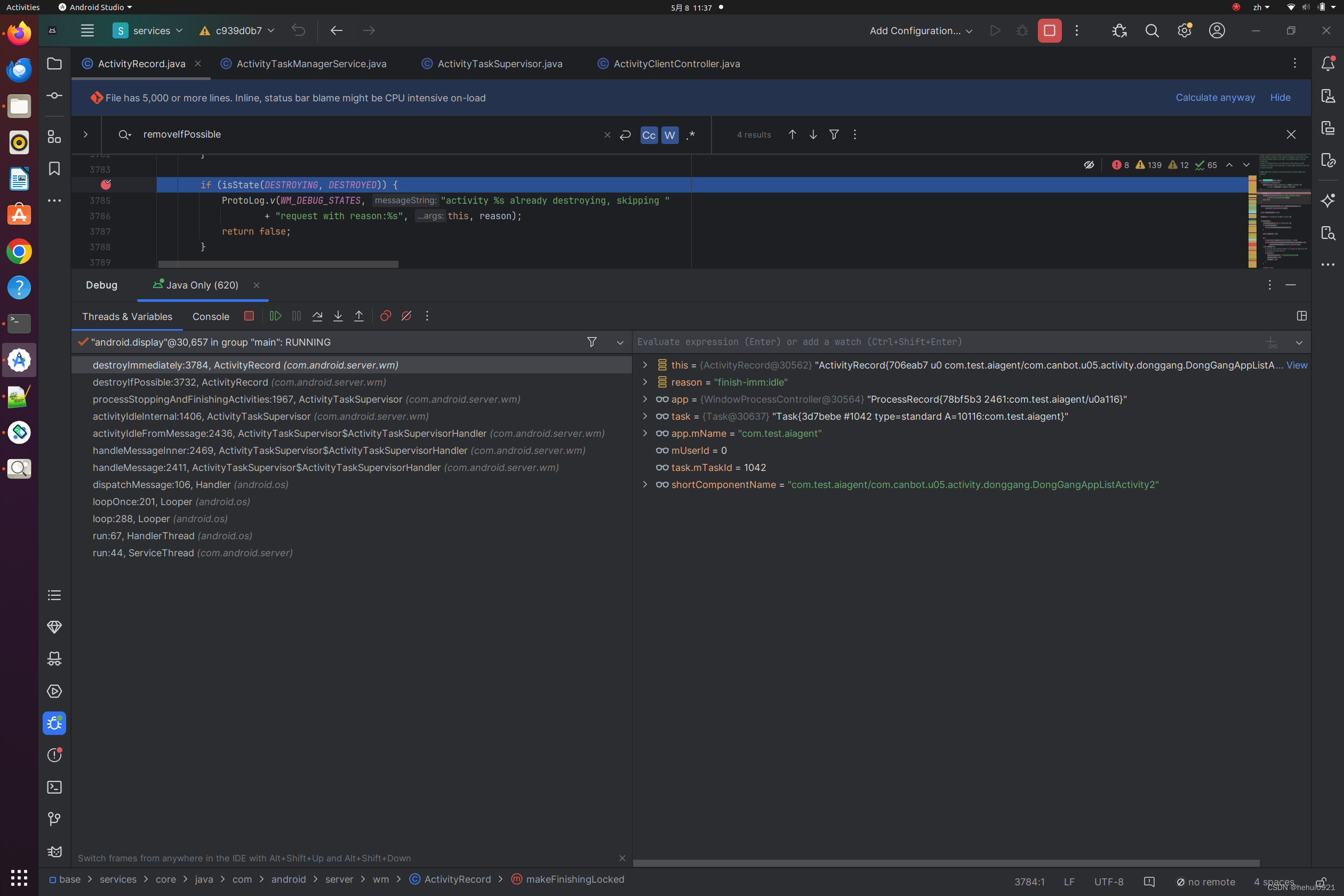Click the Pause Program icon
Image resolution: width=1344 pixels, height=896 pixels.
coord(296,316)
